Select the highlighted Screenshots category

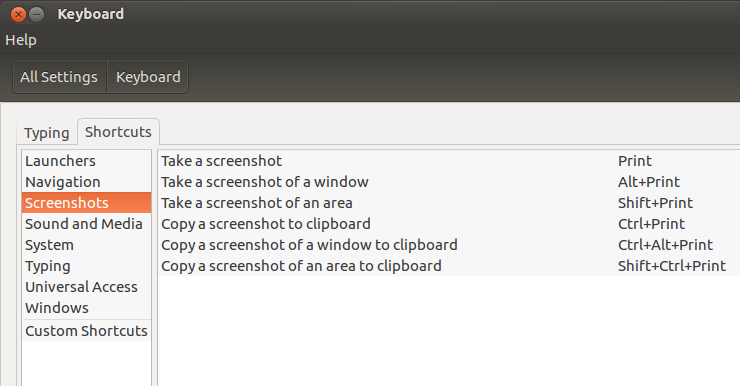pyautogui.click(x=86, y=203)
